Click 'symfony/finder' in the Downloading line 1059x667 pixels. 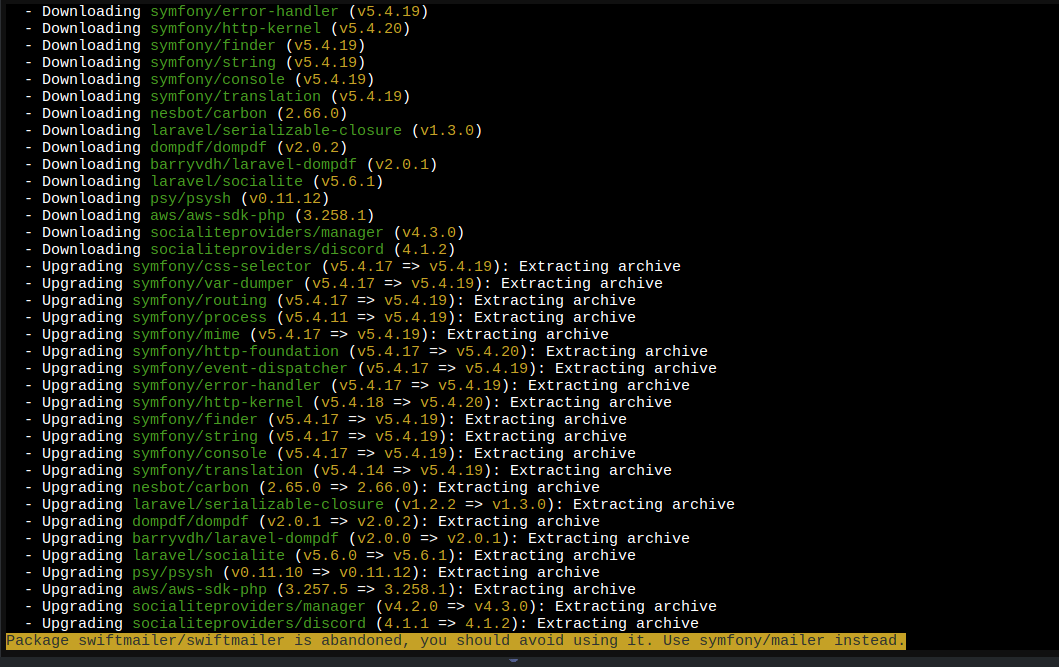pyautogui.click(x=213, y=45)
